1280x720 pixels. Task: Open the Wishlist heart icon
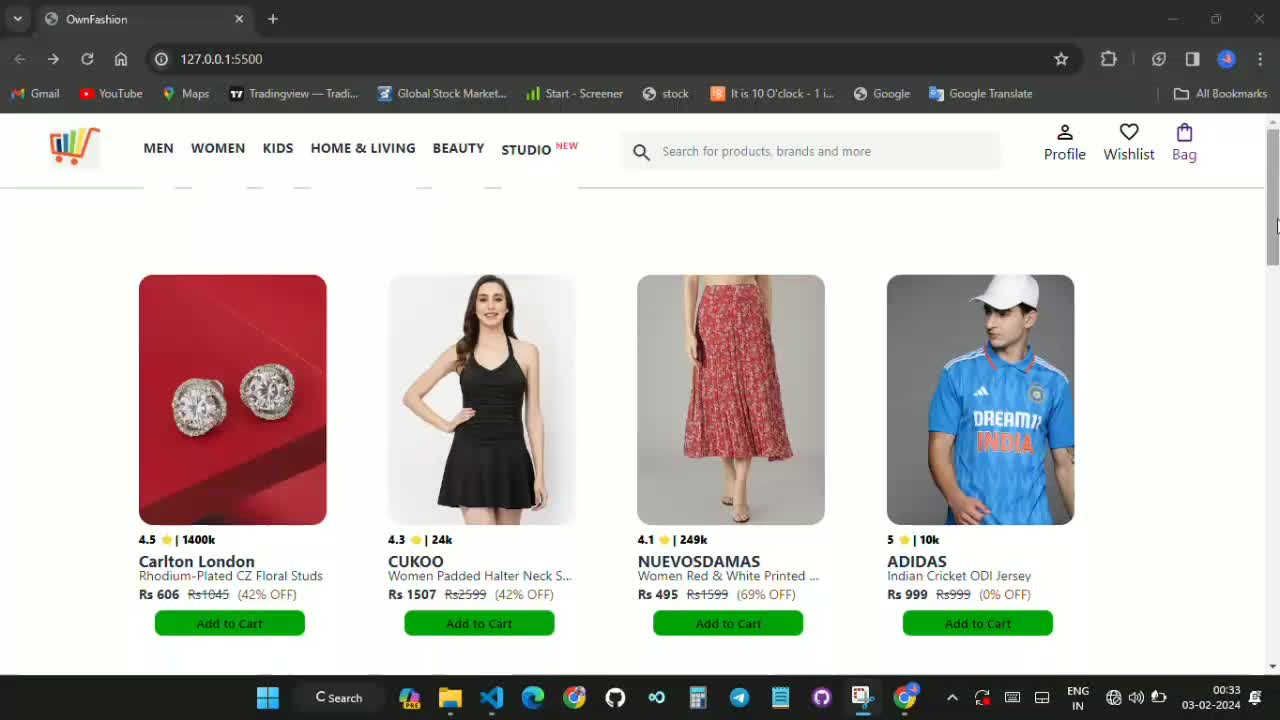[x=1129, y=132]
